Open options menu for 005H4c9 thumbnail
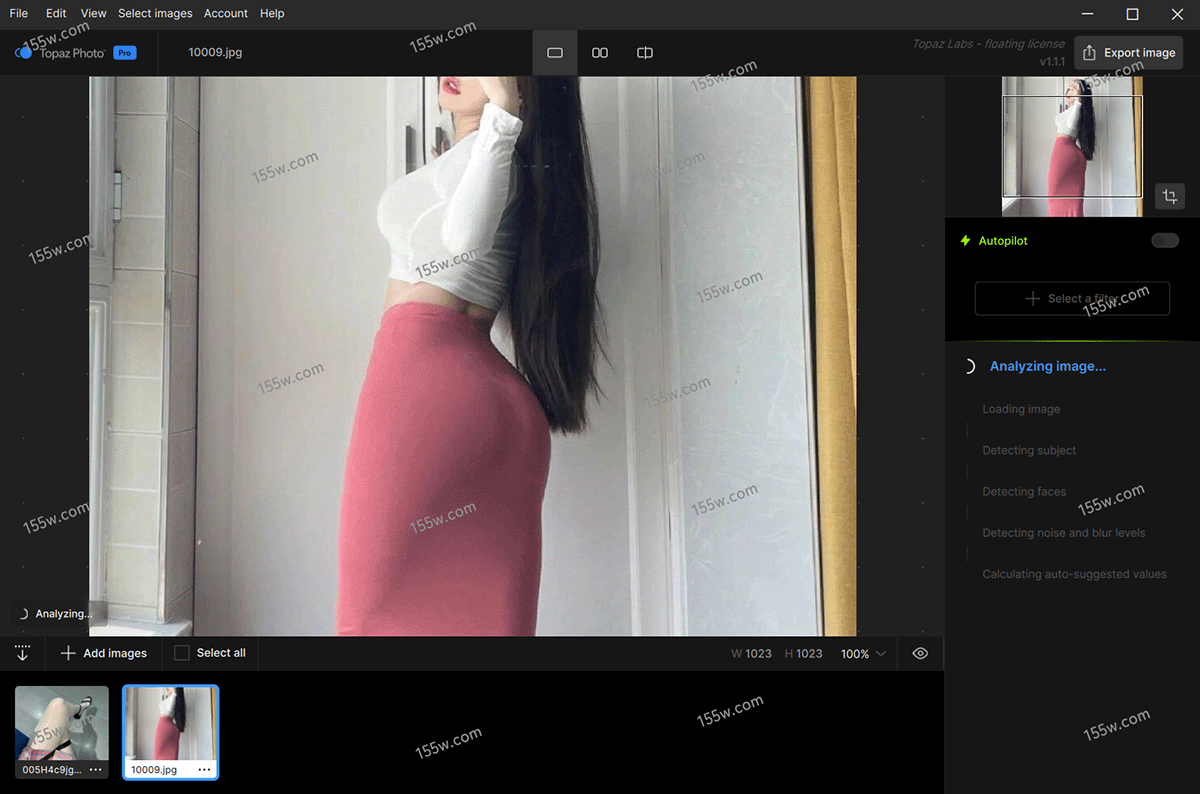1200x794 pixels. click(x=96, y=770)
